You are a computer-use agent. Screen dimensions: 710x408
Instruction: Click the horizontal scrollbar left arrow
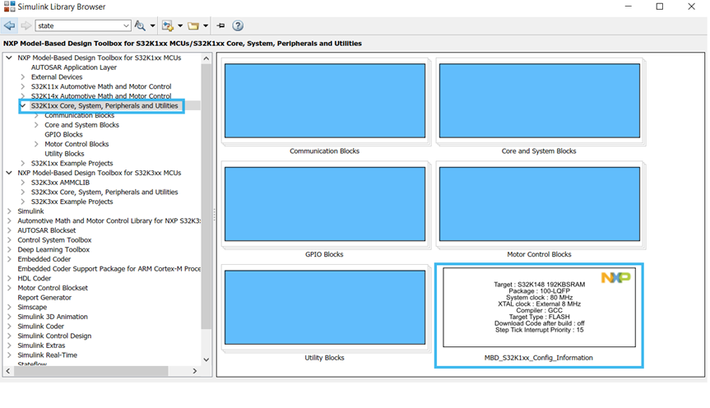8,371
